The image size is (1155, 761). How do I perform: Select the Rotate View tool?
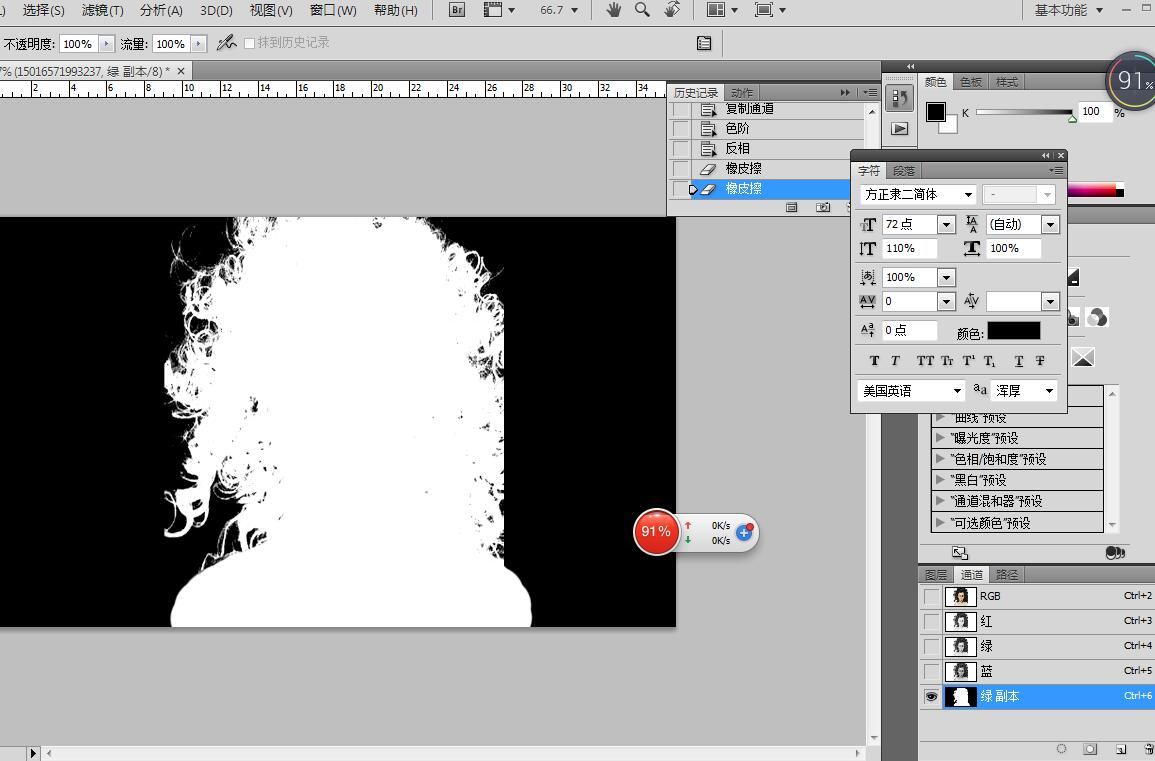pyautogui.click(x=672, y=10)
